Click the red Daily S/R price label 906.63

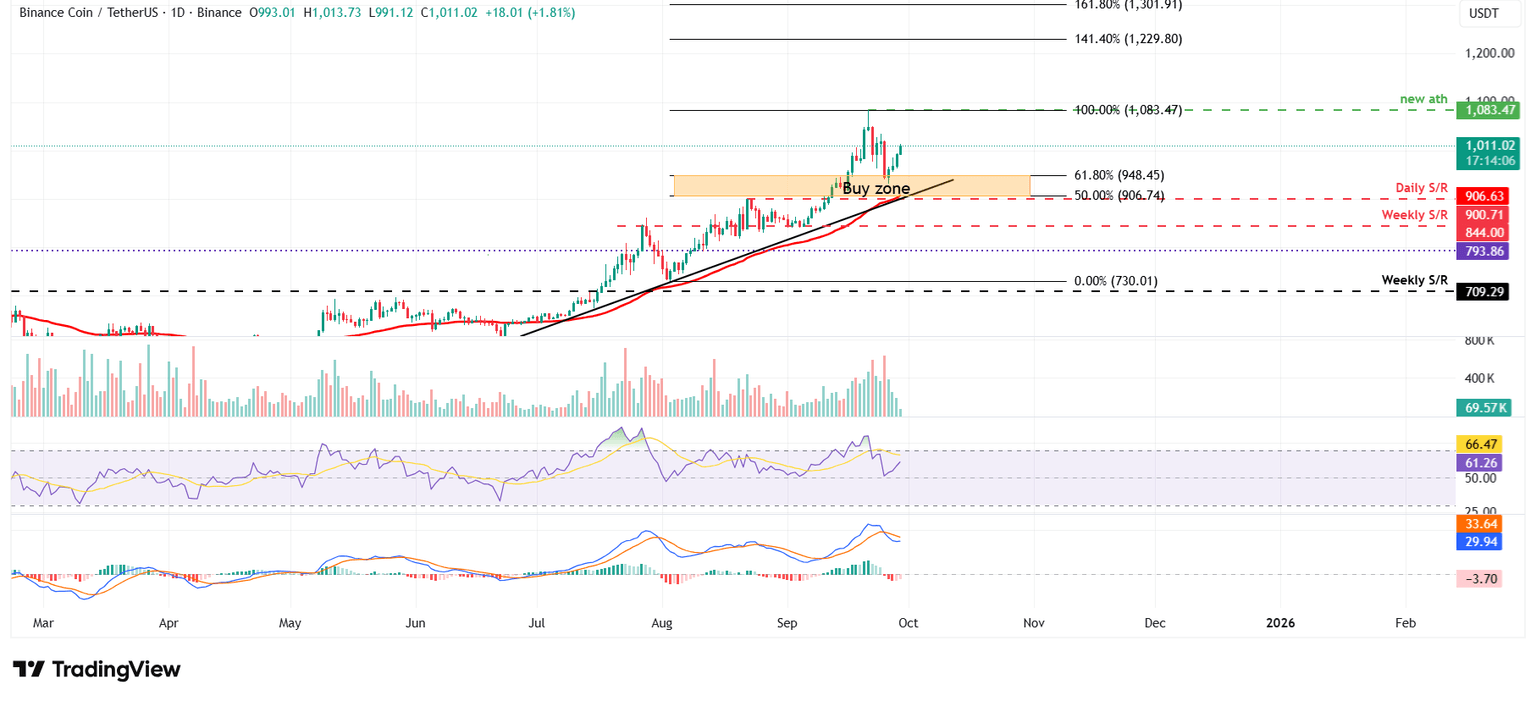point(1482,196)
